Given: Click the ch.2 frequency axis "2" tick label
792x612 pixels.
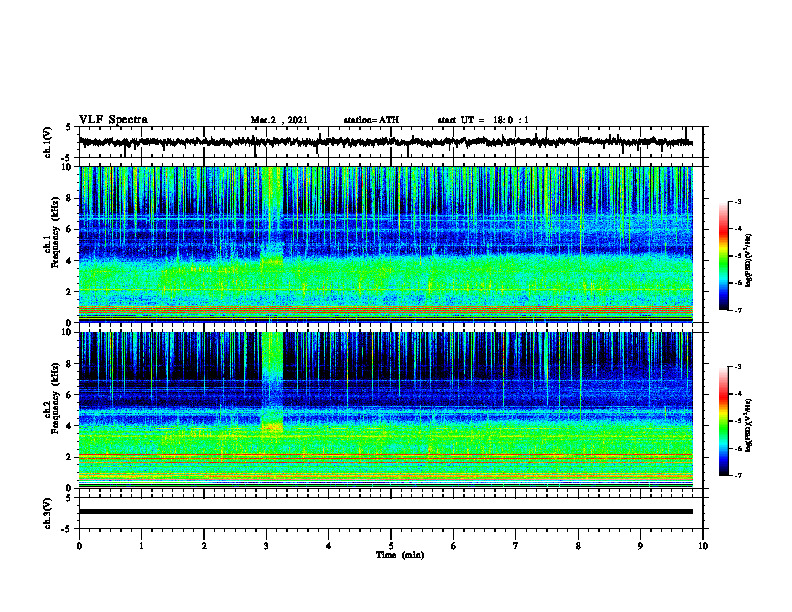Looking at the screenshot, I should pyautogui.click(x=70, y=457).
